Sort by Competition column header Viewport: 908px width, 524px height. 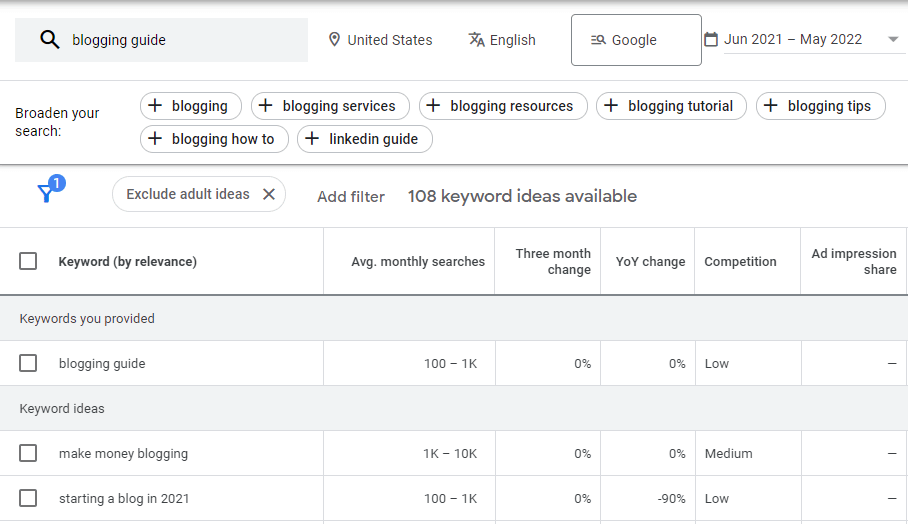(x=740, y=262)
